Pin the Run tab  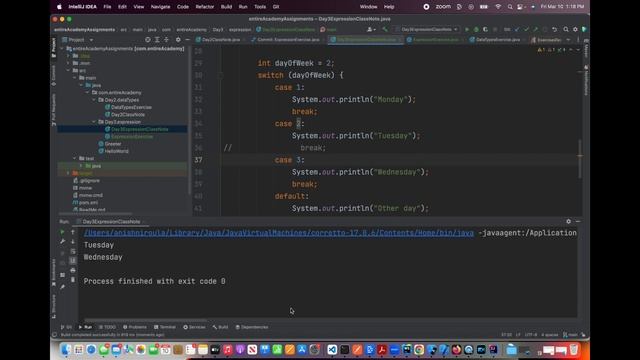[x=62, y=287]
